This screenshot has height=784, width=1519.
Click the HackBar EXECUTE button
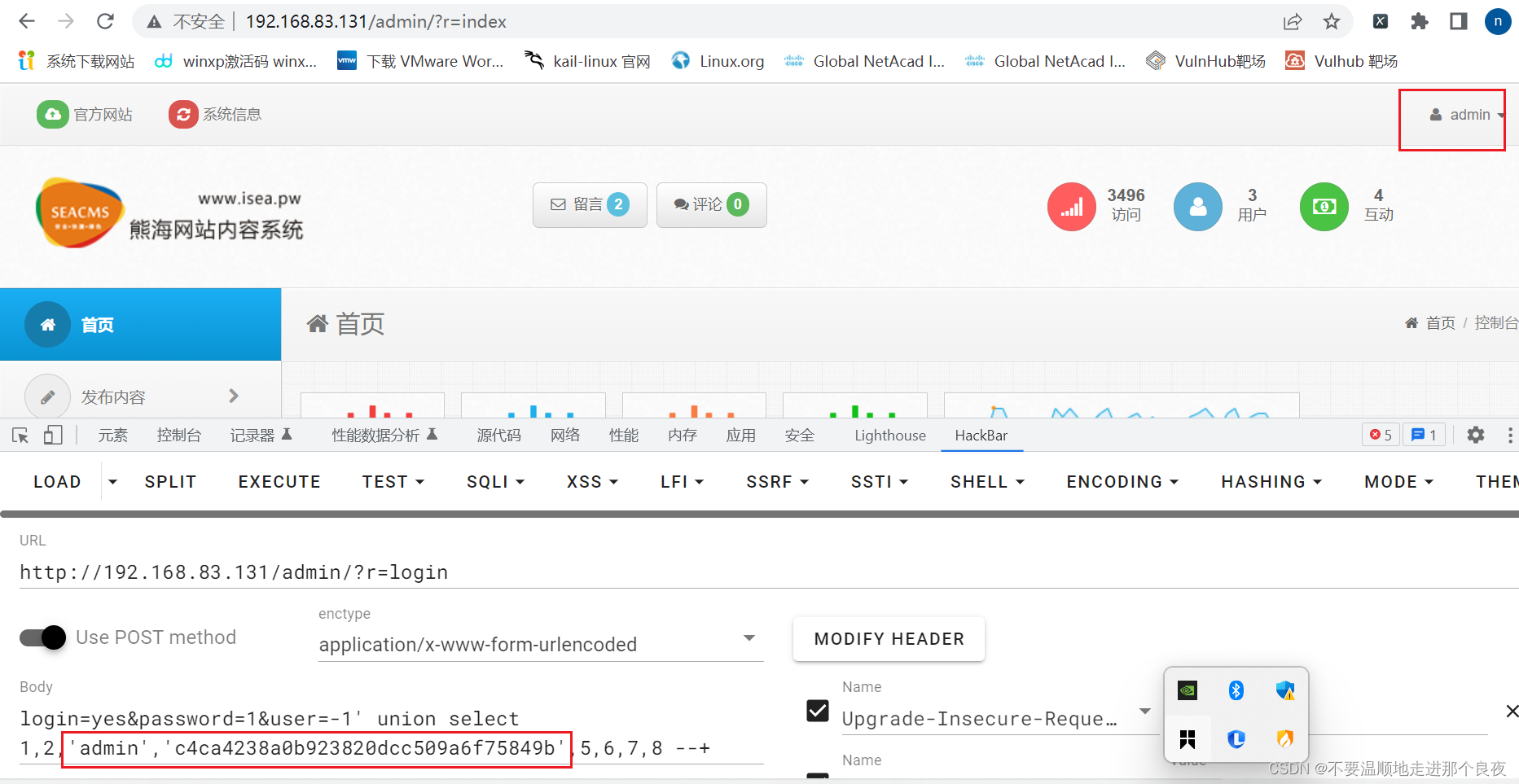point(279,482)
